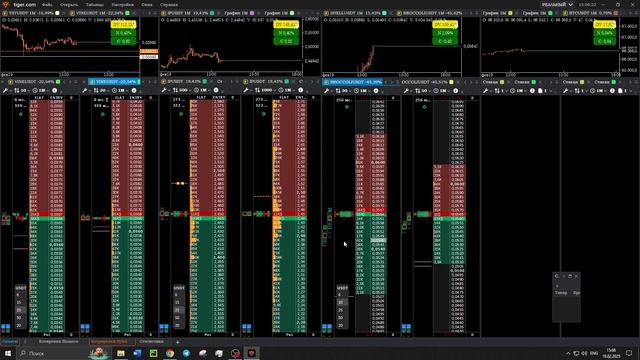Click blue squares icon below IPUSDT step-500 order book
Image resolution: width=640 pixels, height=360 pixels.
[164, 327]
